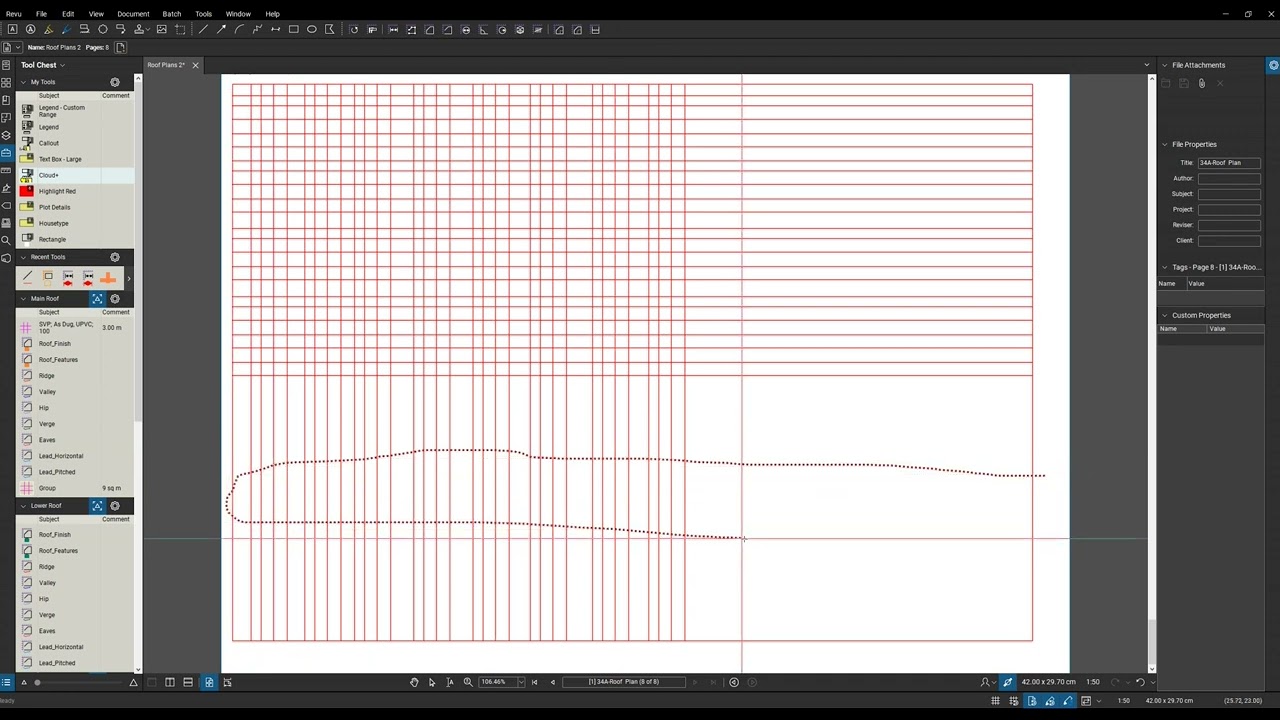
Task: Toggle the highlighted single page view mode
Action: (x=209, y=682)
